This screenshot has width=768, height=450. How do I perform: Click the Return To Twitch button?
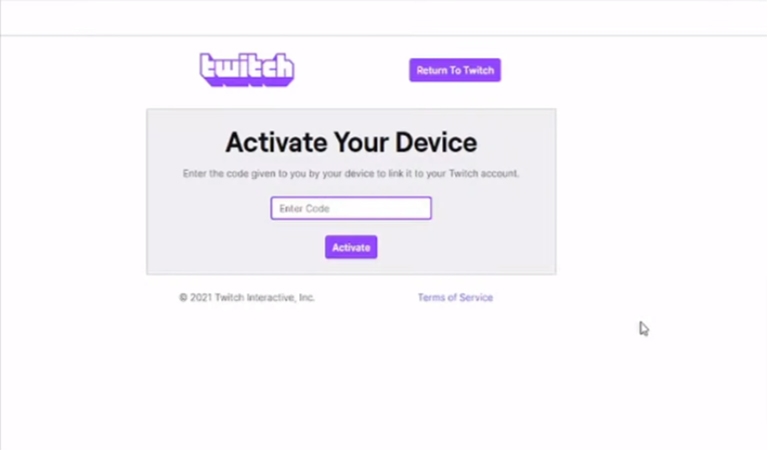click(455, 70)
